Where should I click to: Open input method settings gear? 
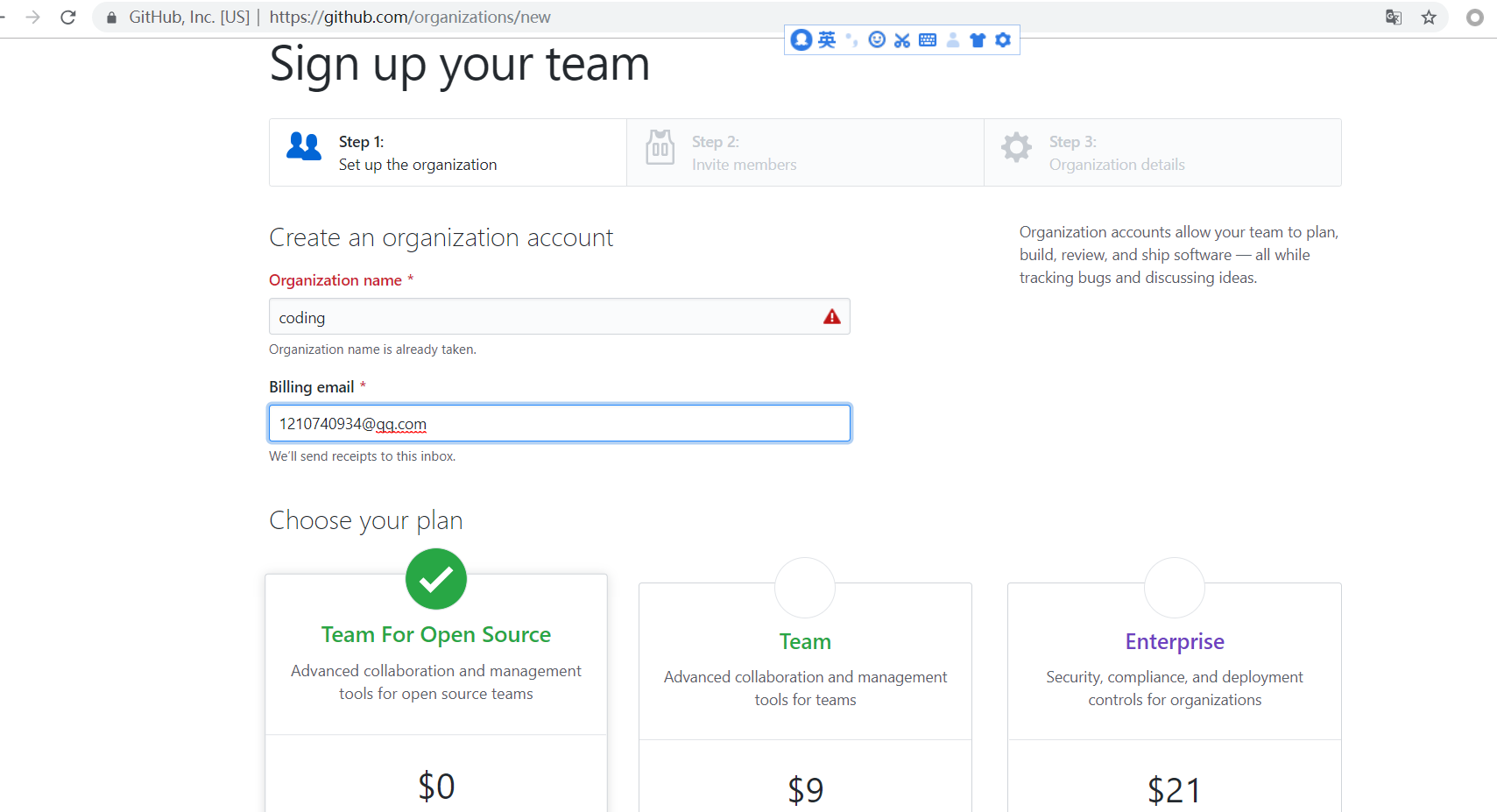[1003, 39]
